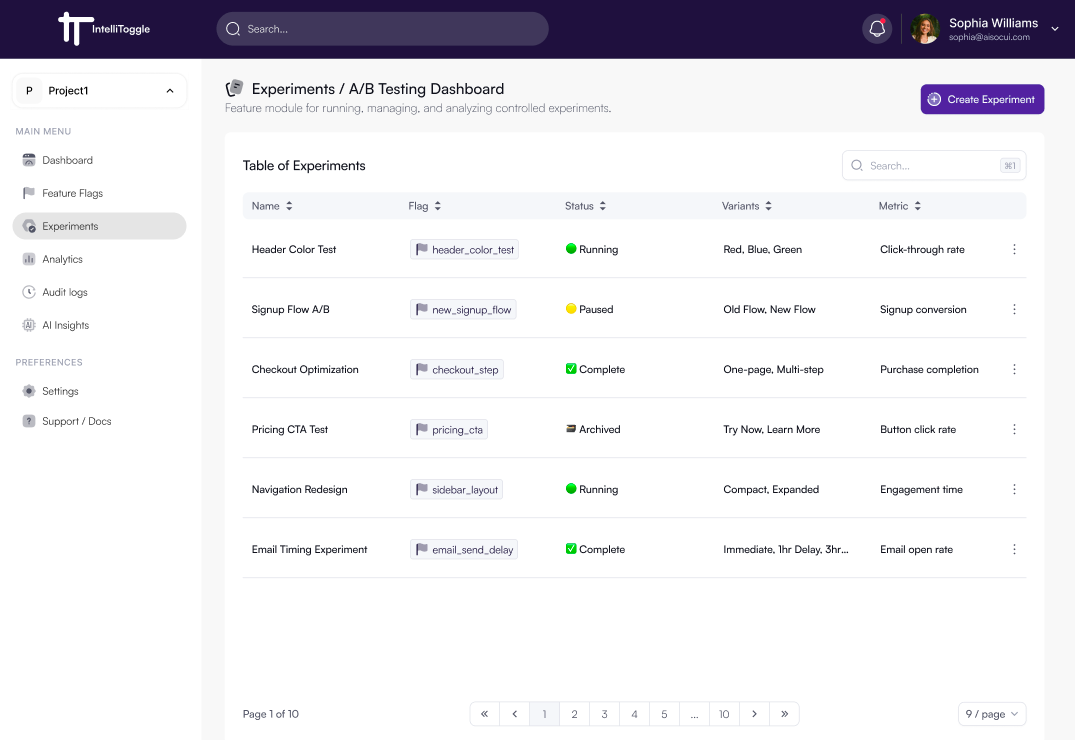
Task: Click the Create Experiment button
Action: point(982,99)
